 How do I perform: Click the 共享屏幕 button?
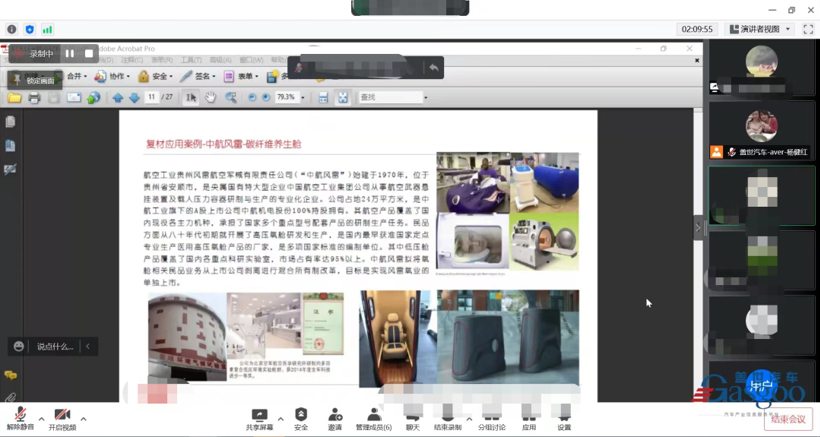point(259,419)
